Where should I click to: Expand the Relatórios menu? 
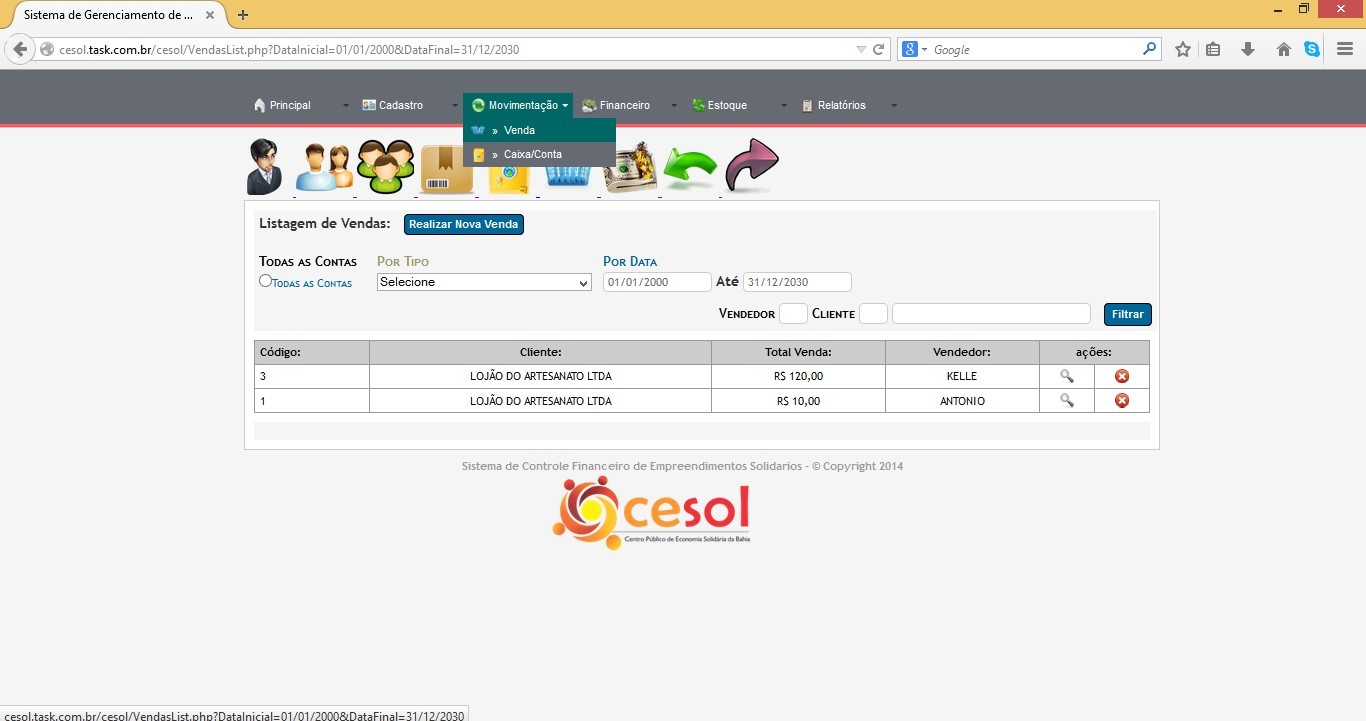841,106
